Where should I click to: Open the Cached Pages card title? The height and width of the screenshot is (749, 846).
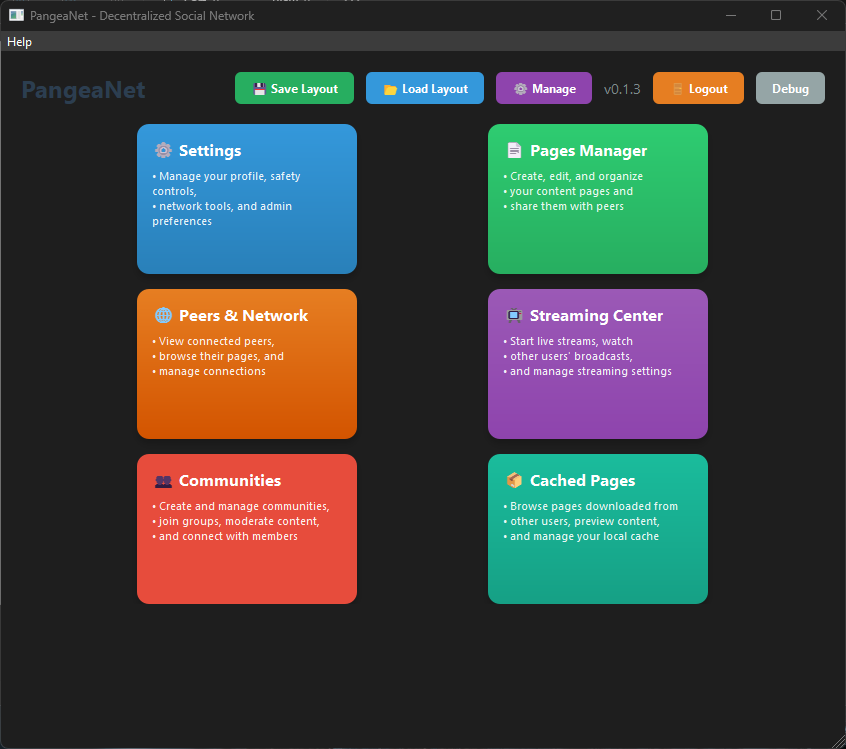pos(582,481)
